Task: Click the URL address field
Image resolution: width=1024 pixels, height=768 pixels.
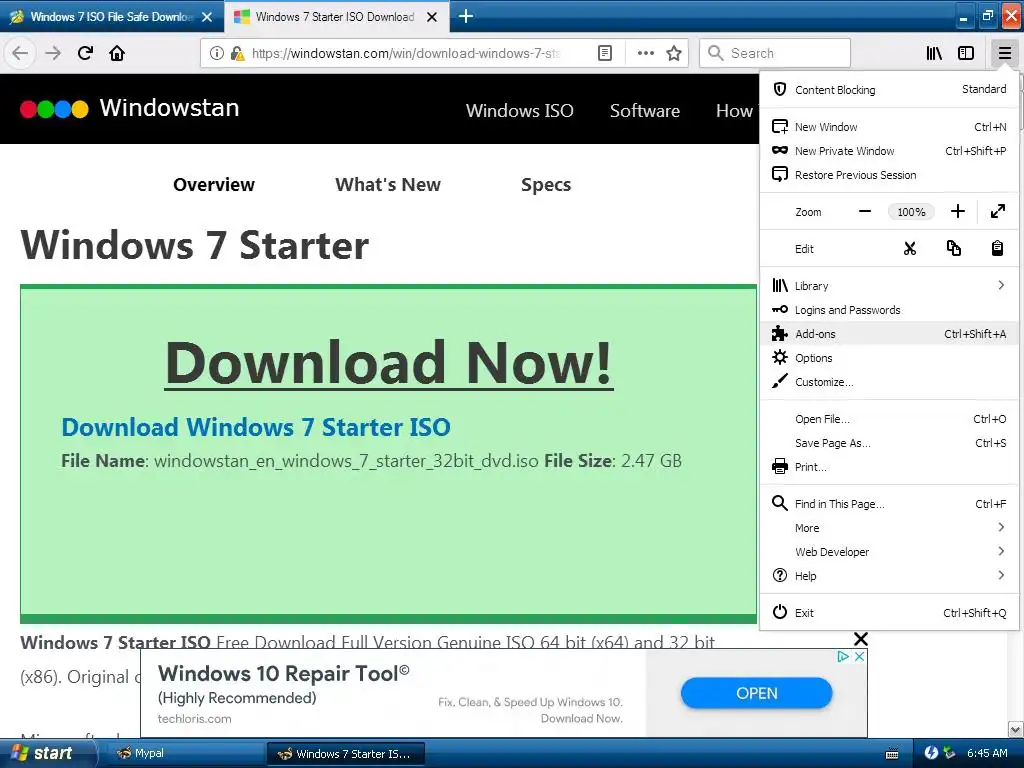Action: [x=406, y=53]
